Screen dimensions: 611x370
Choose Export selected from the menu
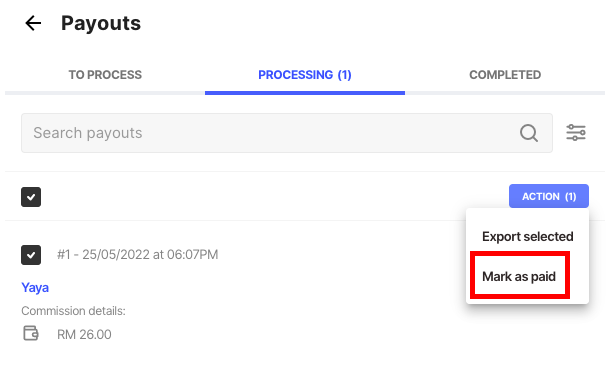[528, 236]
